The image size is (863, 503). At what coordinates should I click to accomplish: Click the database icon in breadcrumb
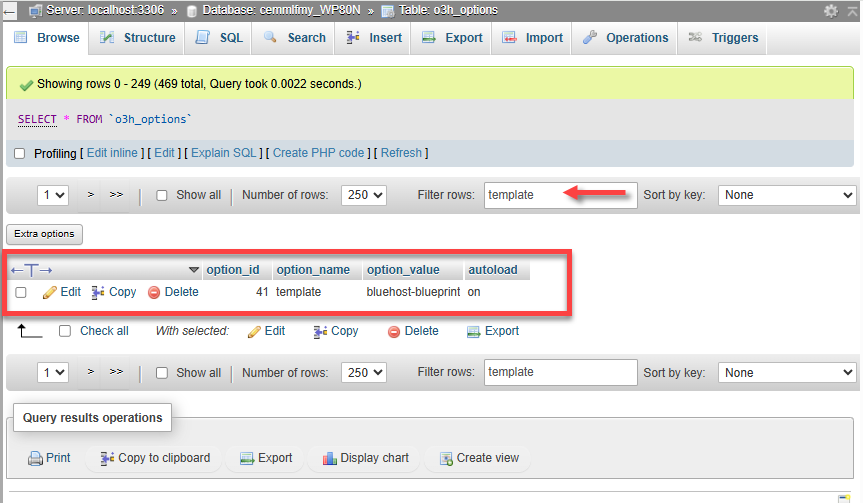pyautogui.click(x=192, y=11)
